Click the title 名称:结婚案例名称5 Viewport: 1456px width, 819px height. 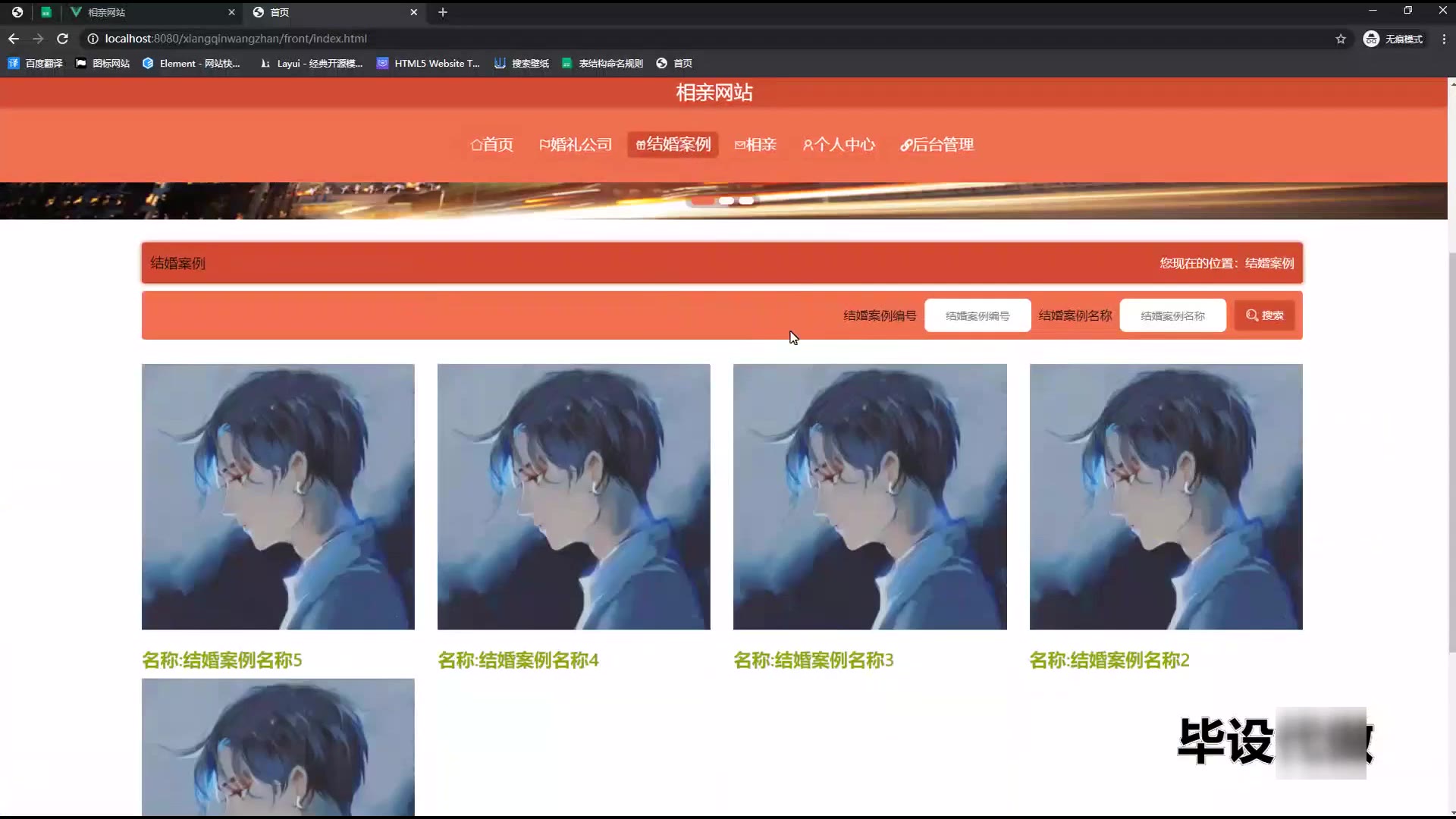point(222,661)
